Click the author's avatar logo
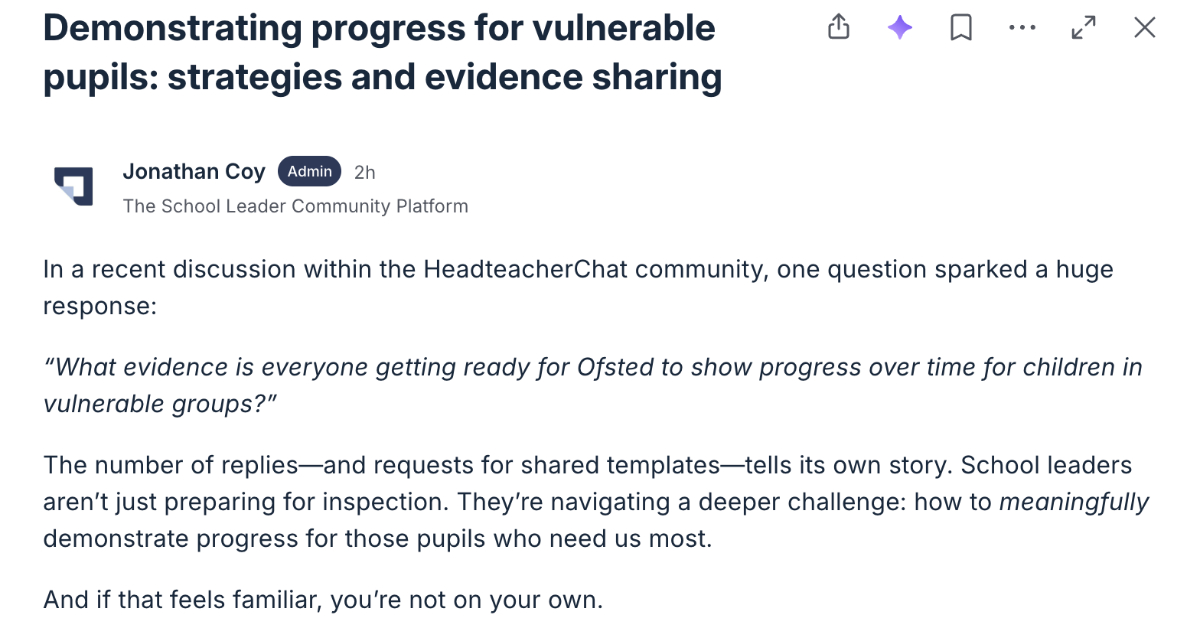The height and width of the screenshot is (630, 1200). (x=73, y=186)
